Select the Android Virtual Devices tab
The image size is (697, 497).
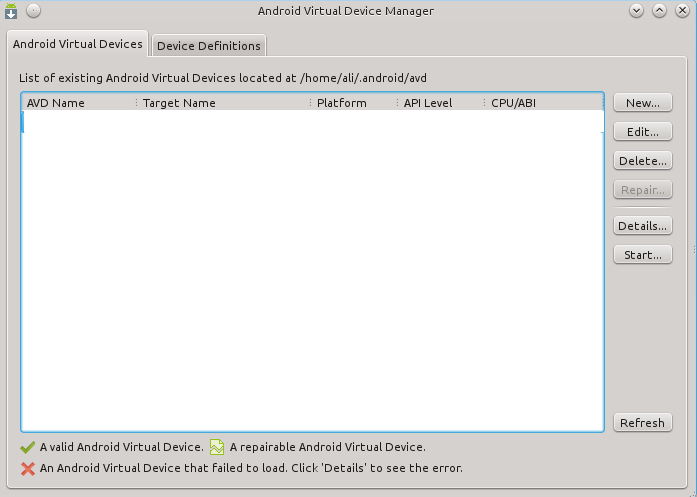tap(78, 45)
